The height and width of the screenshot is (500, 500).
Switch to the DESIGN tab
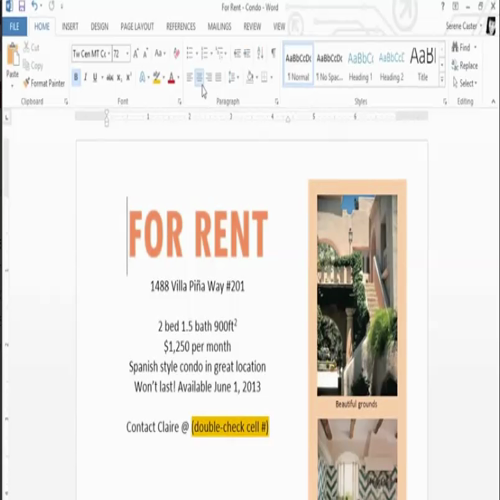(x=99, y=26)
